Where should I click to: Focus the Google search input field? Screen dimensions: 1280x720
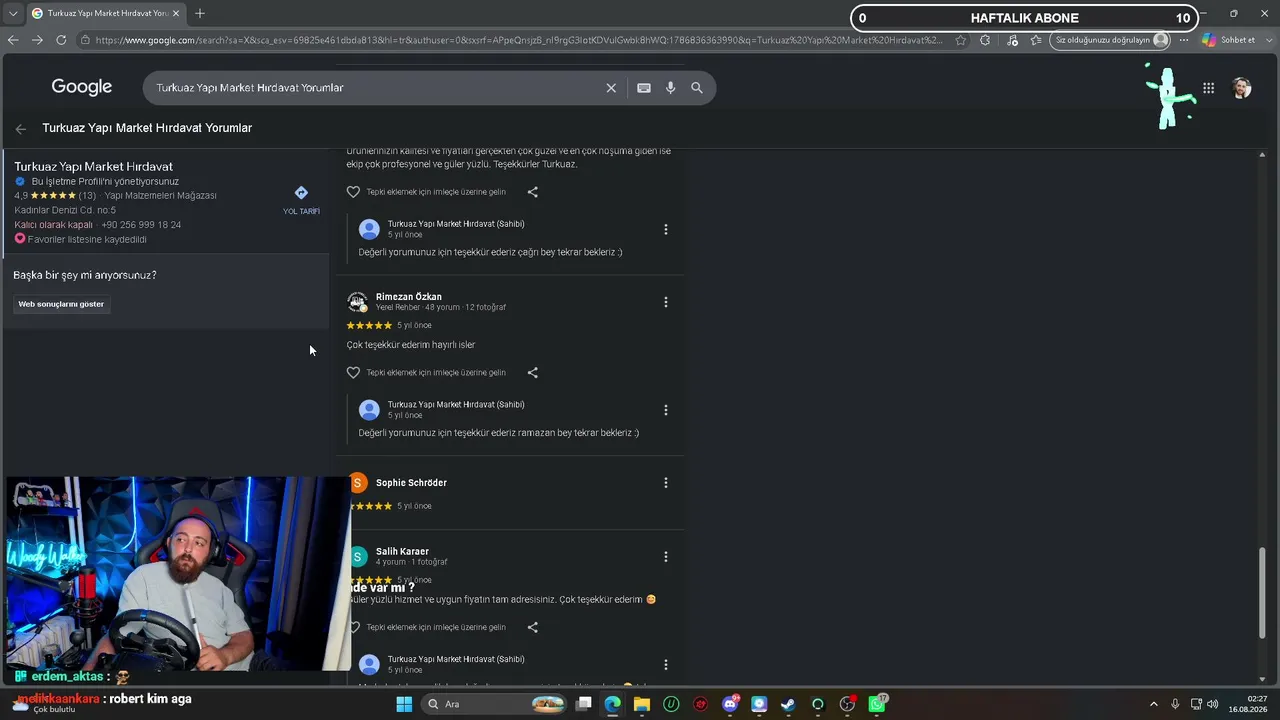click(376, 88)
